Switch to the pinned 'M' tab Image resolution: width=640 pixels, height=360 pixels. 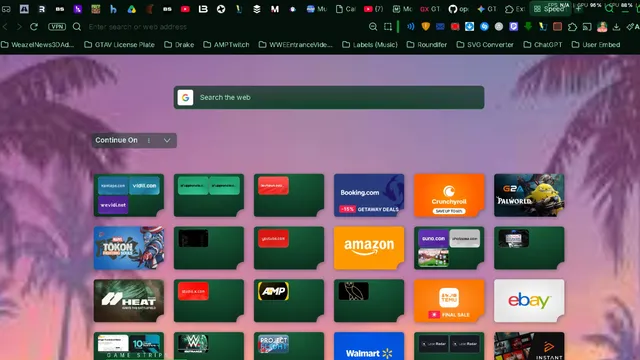[x=275, y=9]
